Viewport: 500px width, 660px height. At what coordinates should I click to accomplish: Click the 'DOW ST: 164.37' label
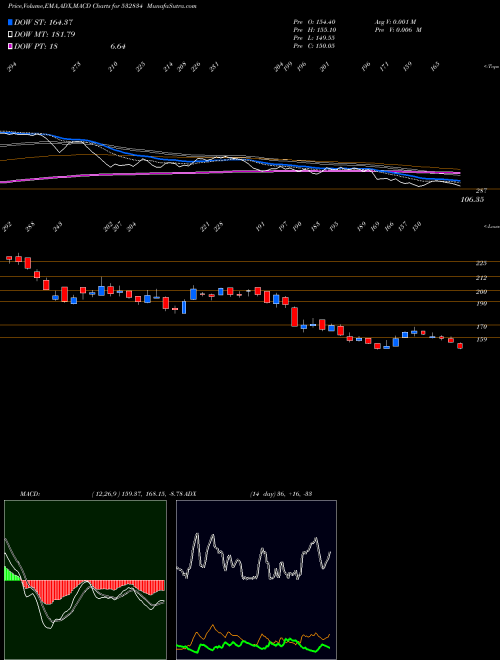[44, 22]
